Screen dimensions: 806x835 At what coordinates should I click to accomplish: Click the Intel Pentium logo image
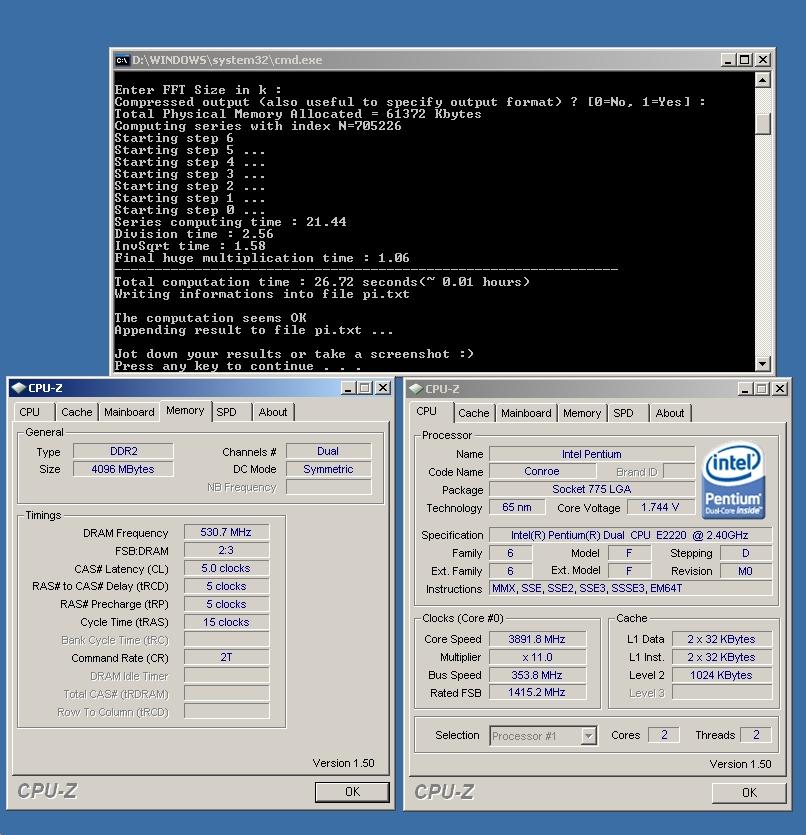[733, 481]
